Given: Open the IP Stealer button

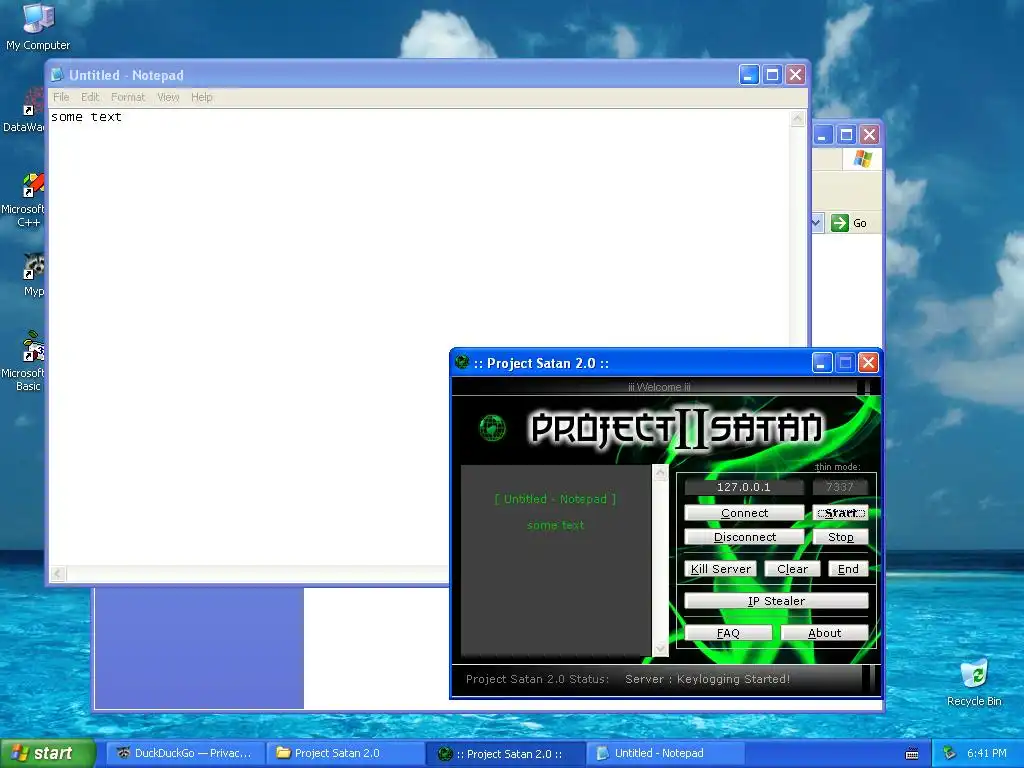Looking at the screenshot, I should 776,601.
